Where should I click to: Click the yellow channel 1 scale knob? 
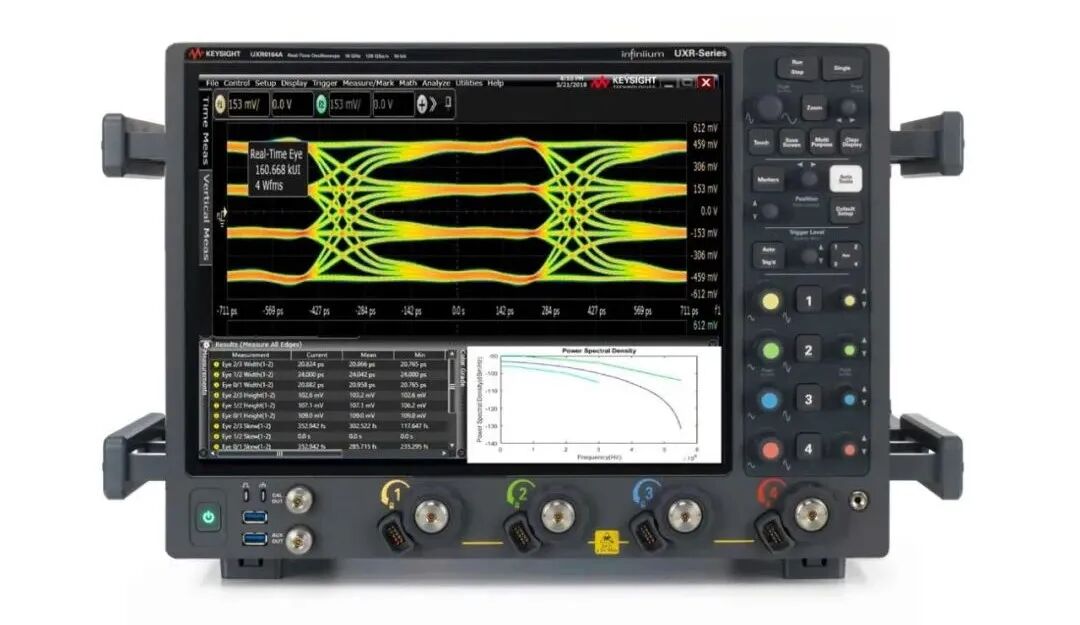pos(771,302)
